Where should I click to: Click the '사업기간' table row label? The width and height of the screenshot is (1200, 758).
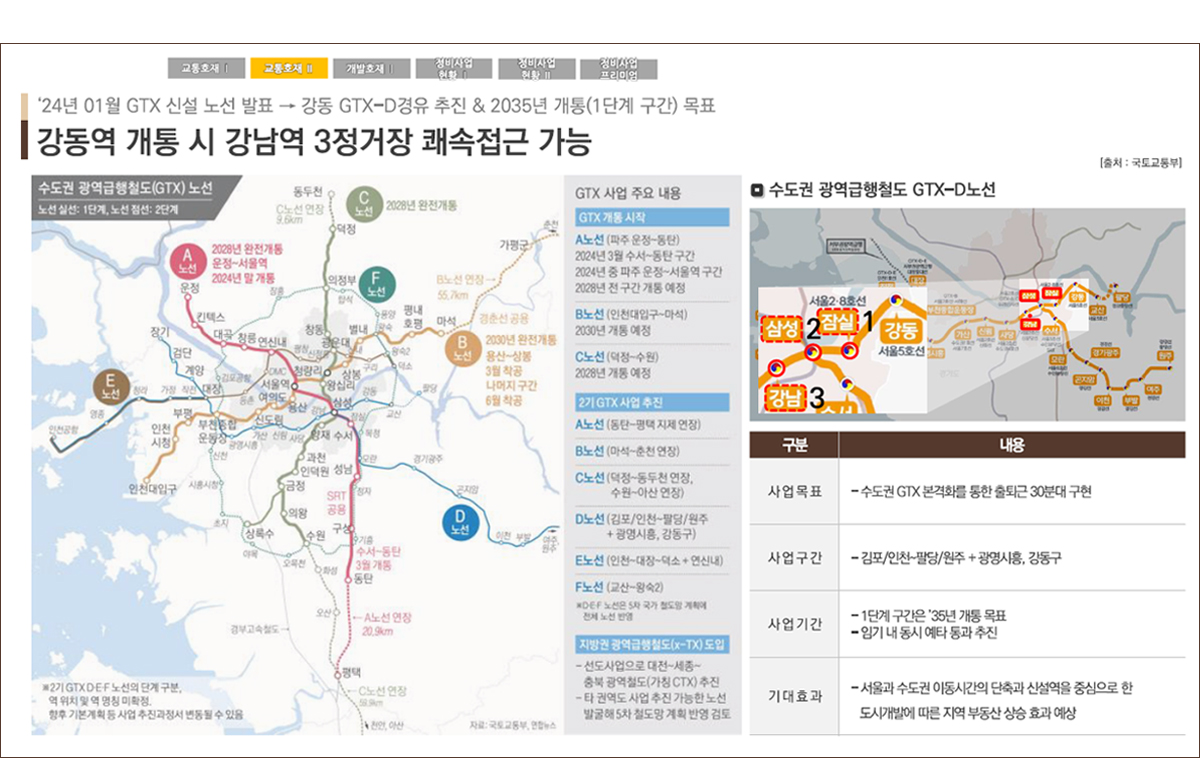click(x=794, y=624)
